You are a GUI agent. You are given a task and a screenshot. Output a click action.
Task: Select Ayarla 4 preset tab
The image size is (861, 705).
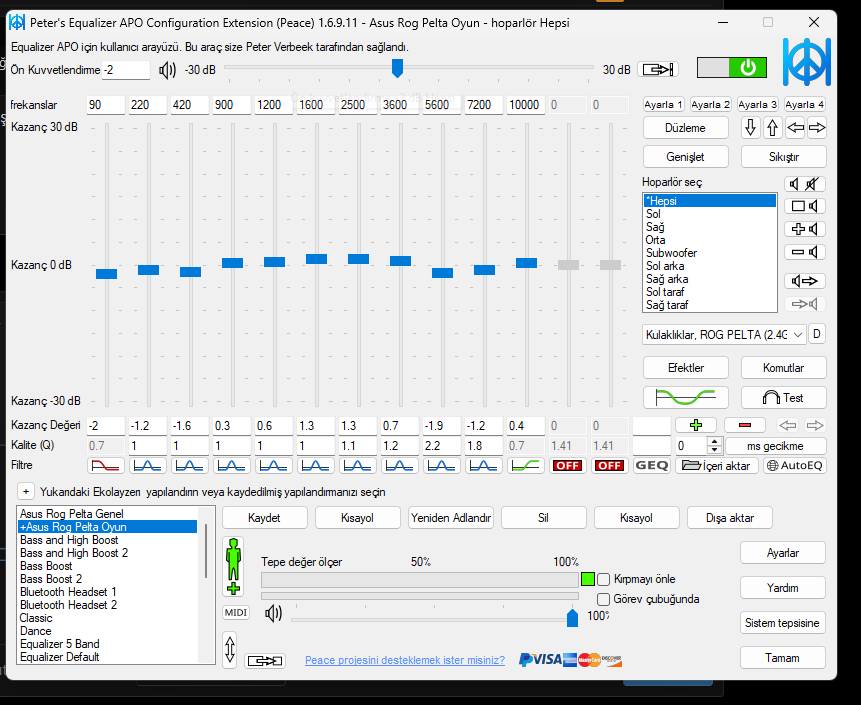pos(804,104)
